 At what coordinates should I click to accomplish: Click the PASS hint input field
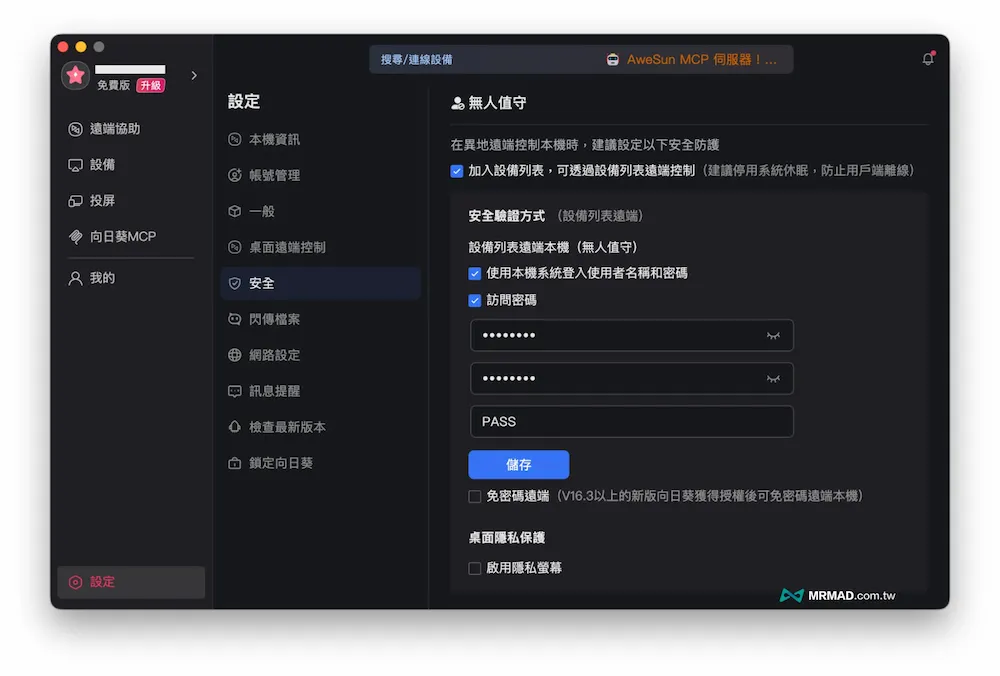coord(631,422)
